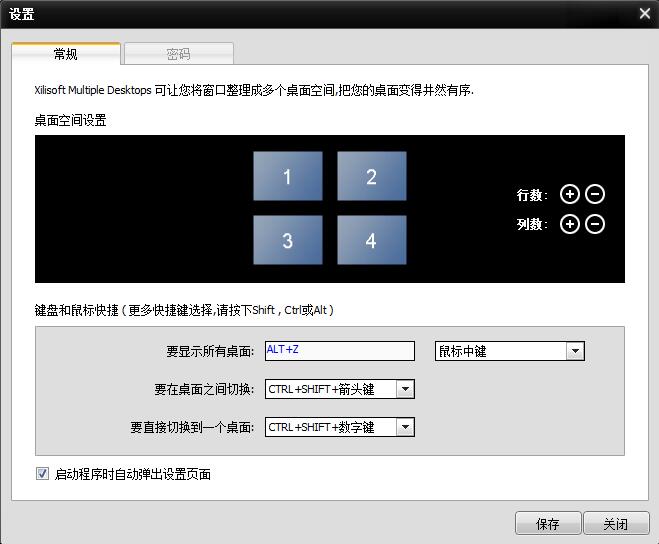Close the 设置 dialog window
Image resolution: width=659 pixels, height=544 pixels.
pos(644,13)
